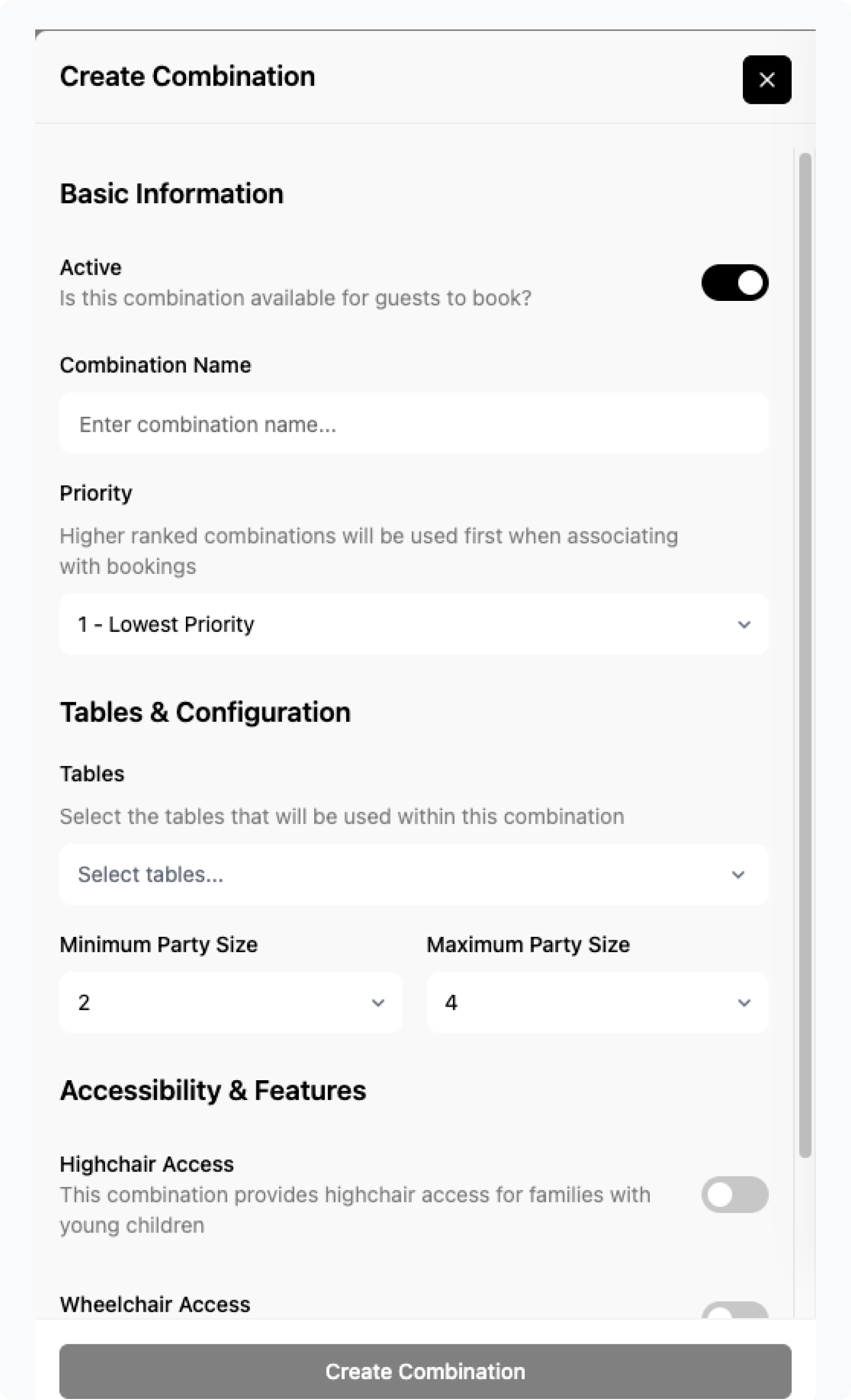Click the Create Combination submit button
851x1400 pixels.
click(x=424, y=1371)
